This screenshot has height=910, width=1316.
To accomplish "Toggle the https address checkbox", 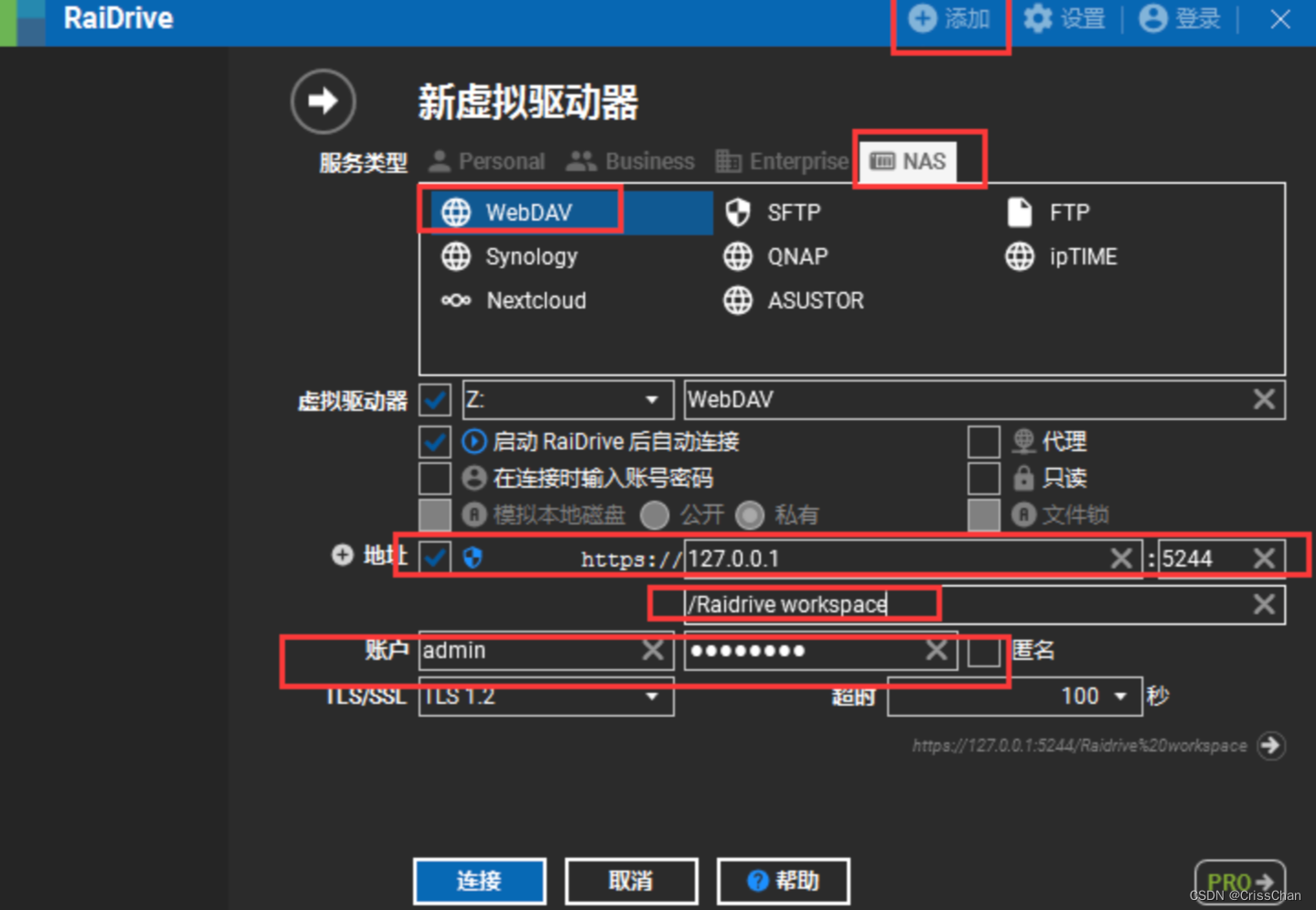I will coord(435,558).
